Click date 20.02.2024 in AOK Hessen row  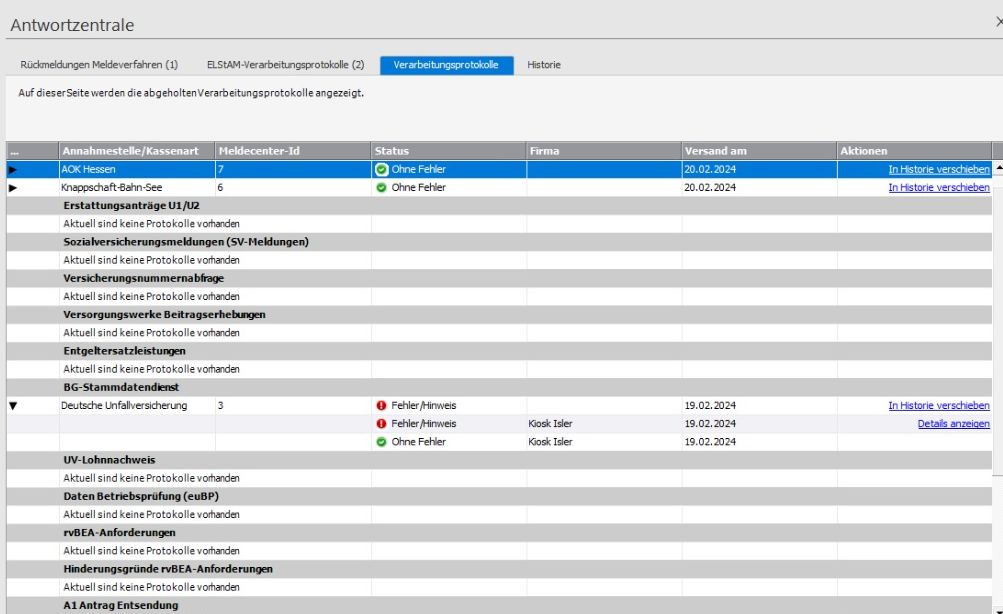tap(710, 169)
